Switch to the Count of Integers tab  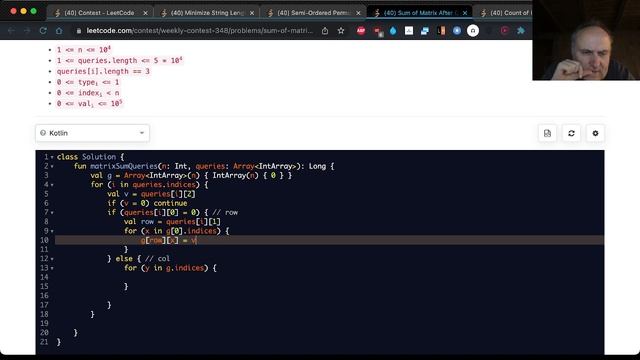[506, 13]
